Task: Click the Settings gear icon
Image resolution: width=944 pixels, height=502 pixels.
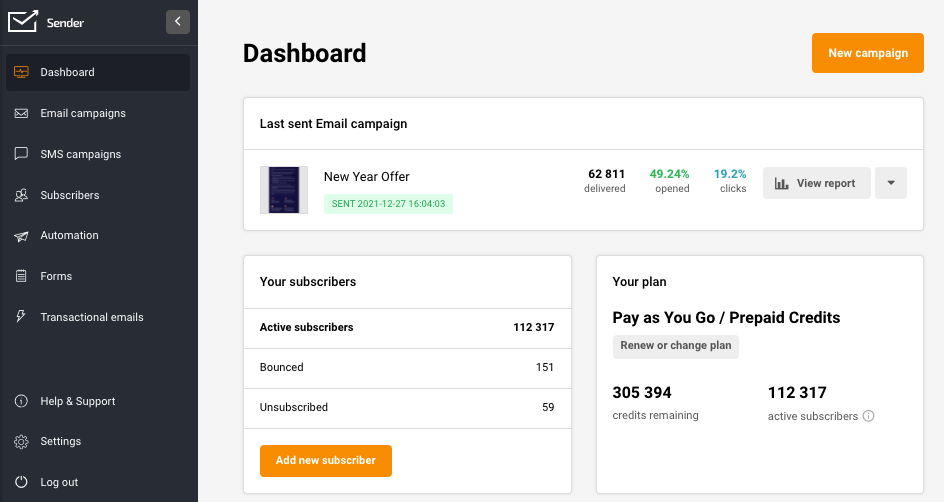Action: coord(21,441)
